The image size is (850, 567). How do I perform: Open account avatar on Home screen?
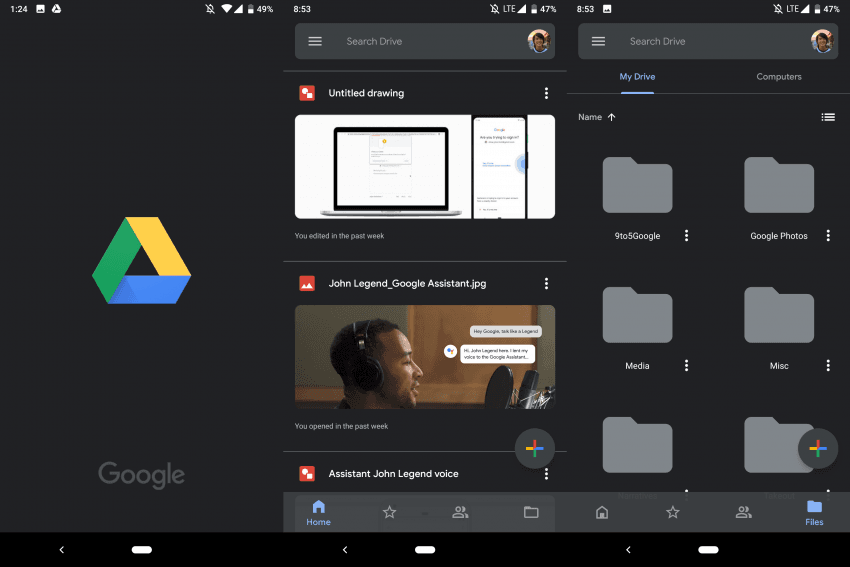pos(539,41)
